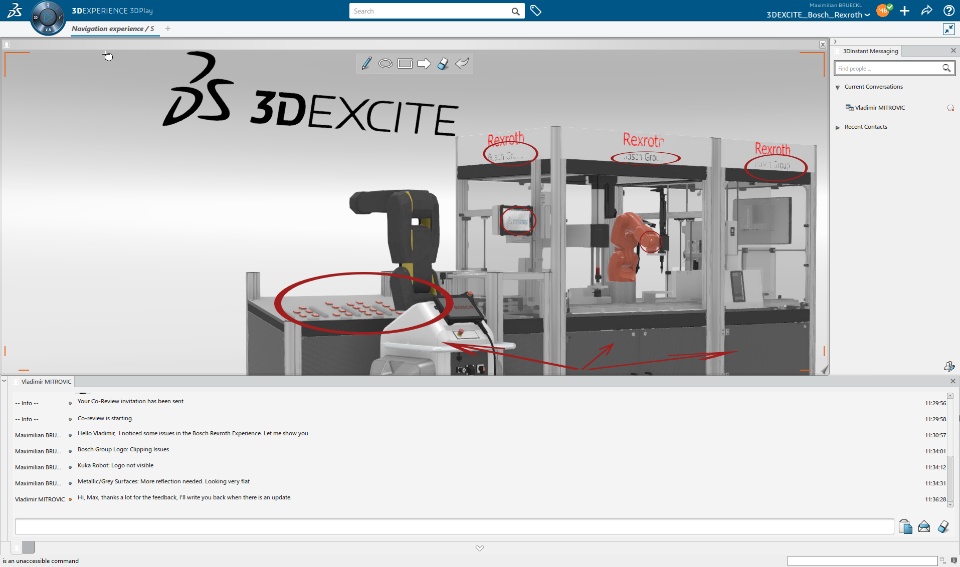Select the ellipse markup tool

(385, 64)
